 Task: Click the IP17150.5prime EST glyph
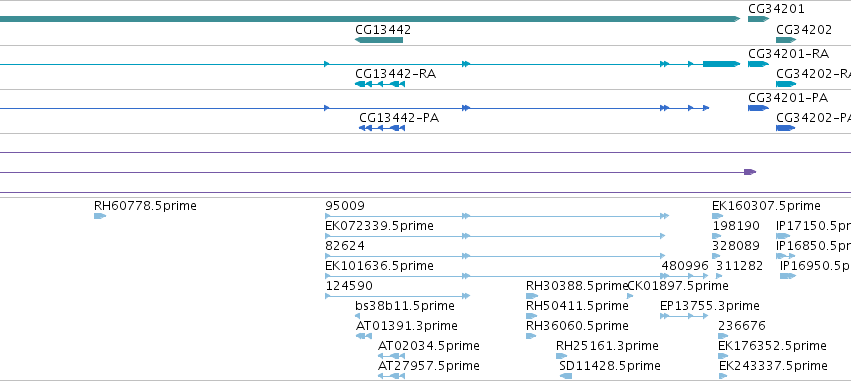[783, 236]
